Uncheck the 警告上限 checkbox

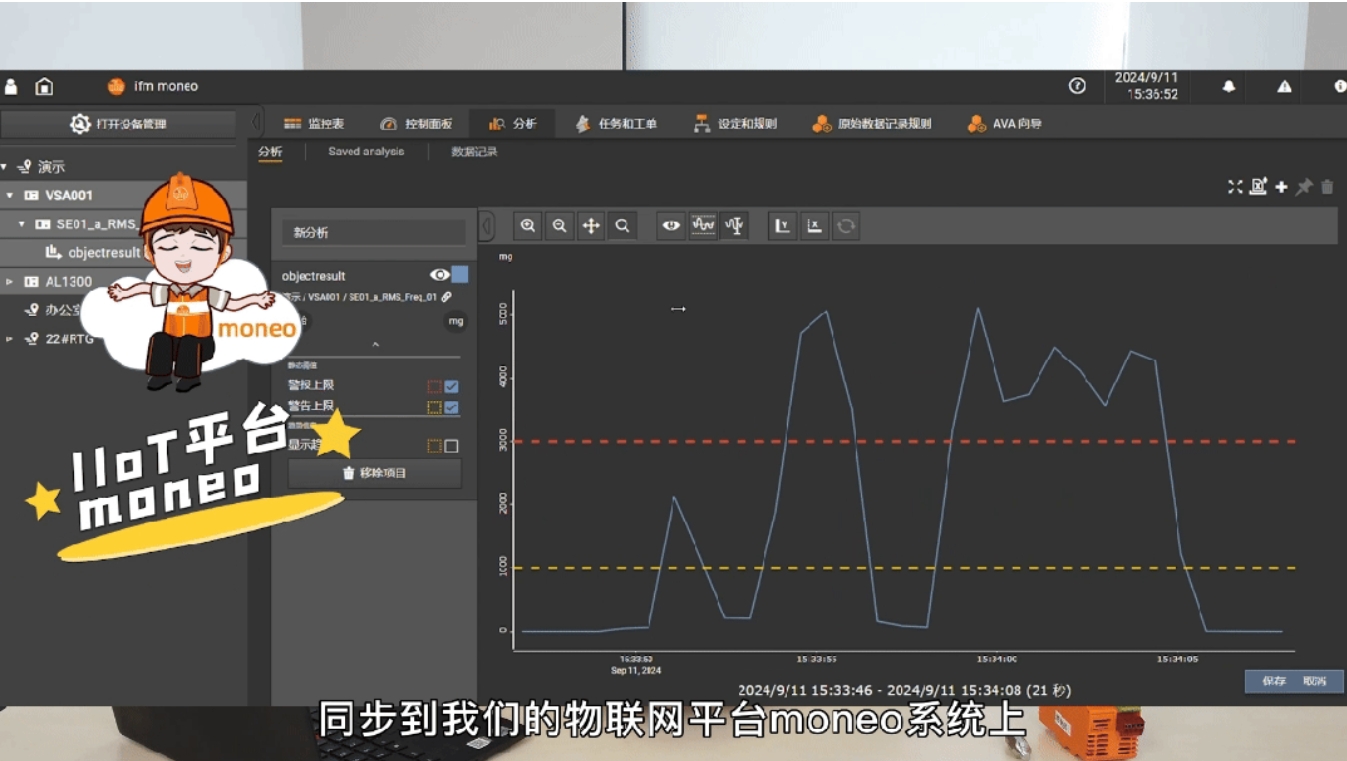(x=452, y=407)
